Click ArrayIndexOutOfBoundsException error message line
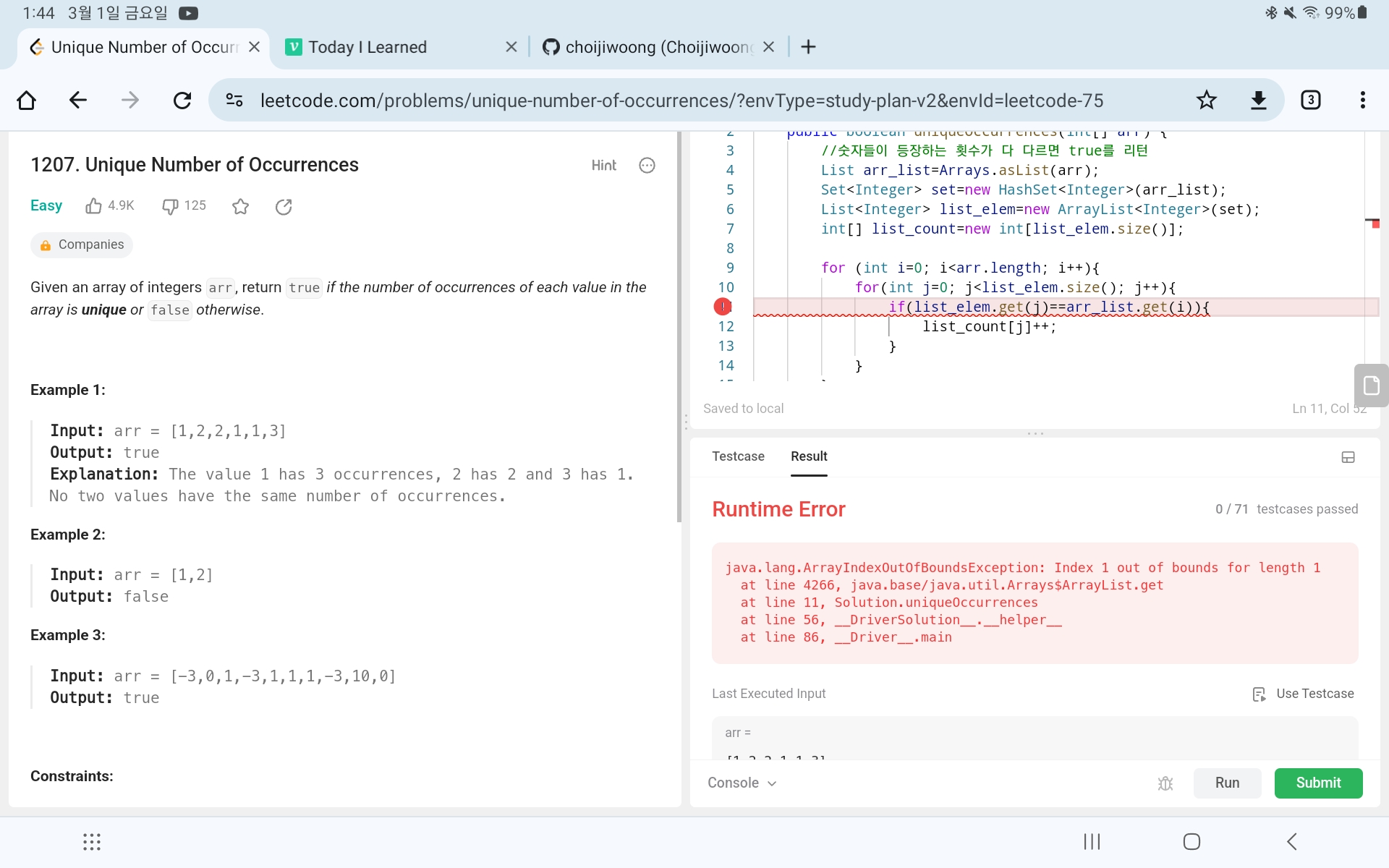The image size is (1389, 868). 1022,568
